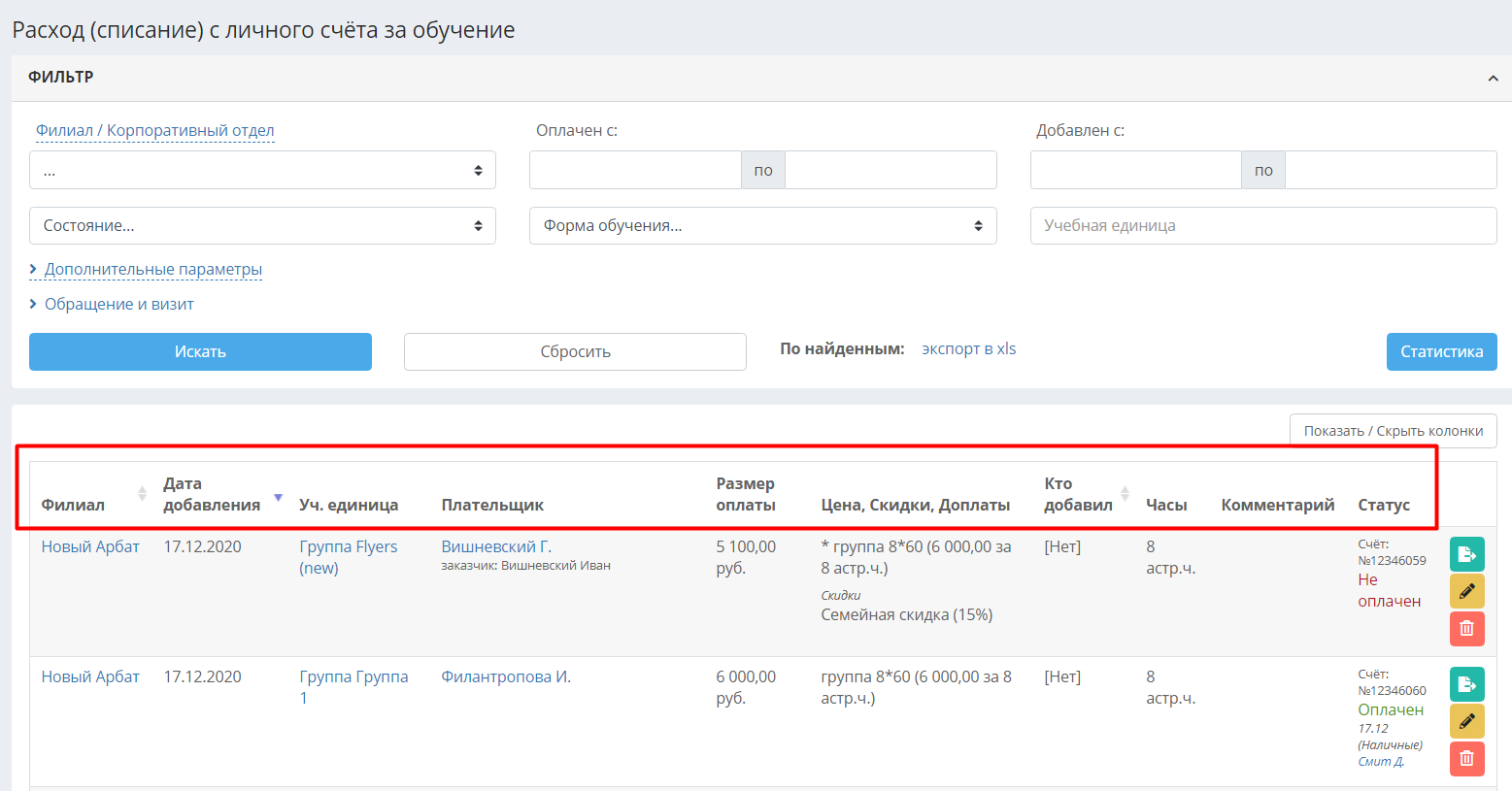Image resolution: width=1512 pixels, height=791 pixels.
Task: Click Комментарий column header
Action: 1278,505
